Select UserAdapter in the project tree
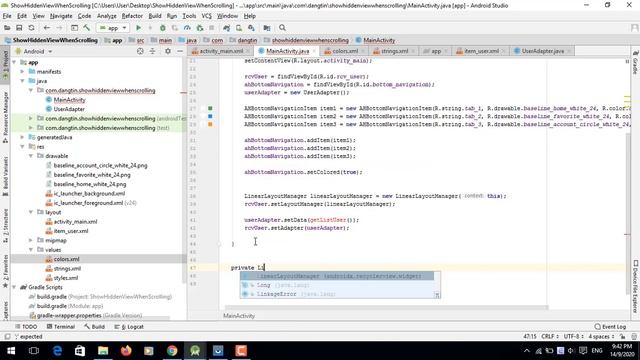Image resolution: width=640 pixels, height=360 pixels. pyautogui.click(x=69, y=109)
